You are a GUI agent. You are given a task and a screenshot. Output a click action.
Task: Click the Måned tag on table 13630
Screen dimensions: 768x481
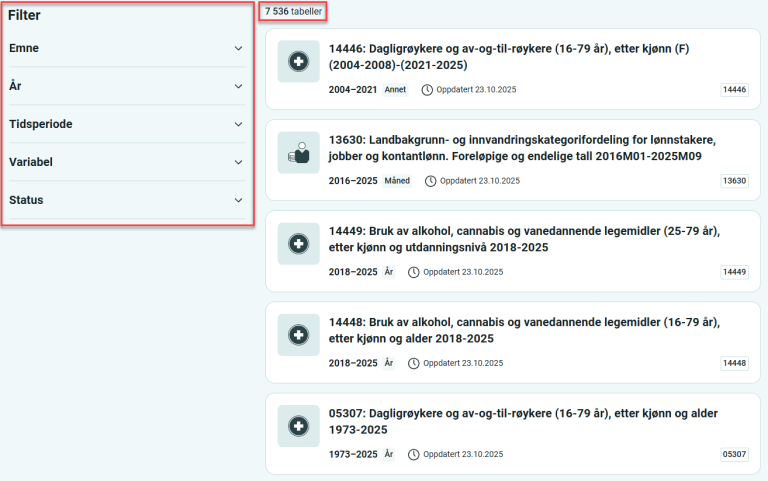click(x=397, y=181)
